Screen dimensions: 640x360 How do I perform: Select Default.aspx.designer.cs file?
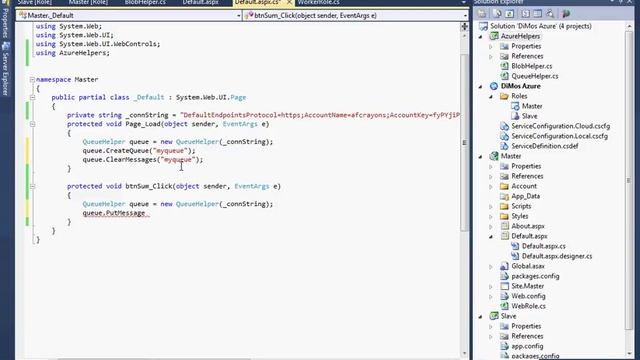557,256
